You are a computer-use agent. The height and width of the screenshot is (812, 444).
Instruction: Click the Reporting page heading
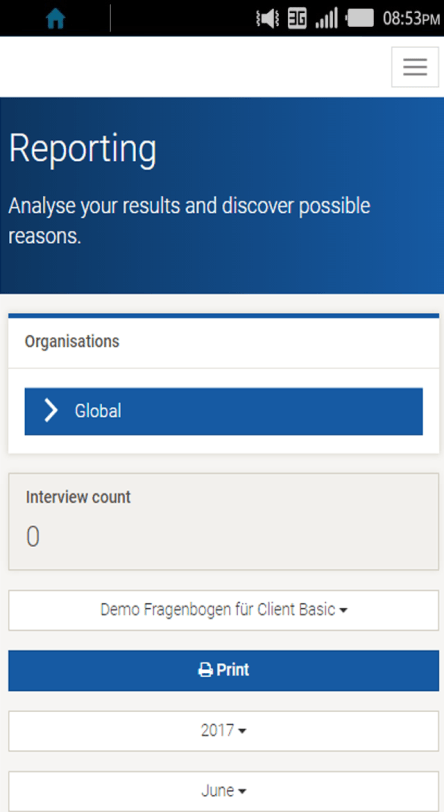pos(83,150)
